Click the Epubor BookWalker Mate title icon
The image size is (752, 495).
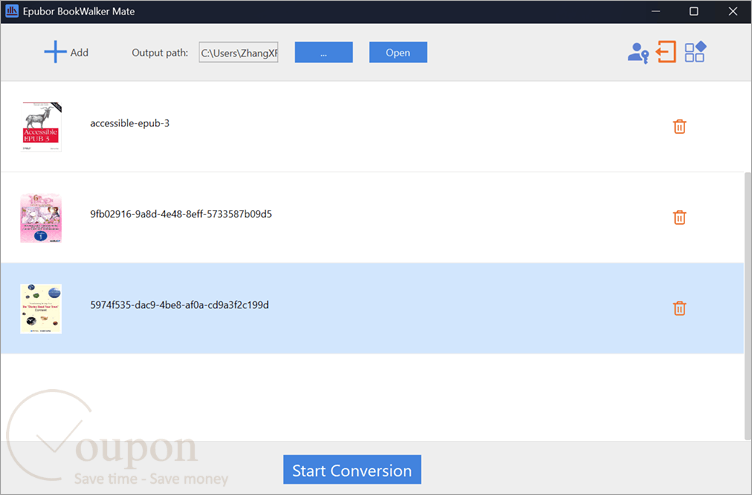coord(12,11)
